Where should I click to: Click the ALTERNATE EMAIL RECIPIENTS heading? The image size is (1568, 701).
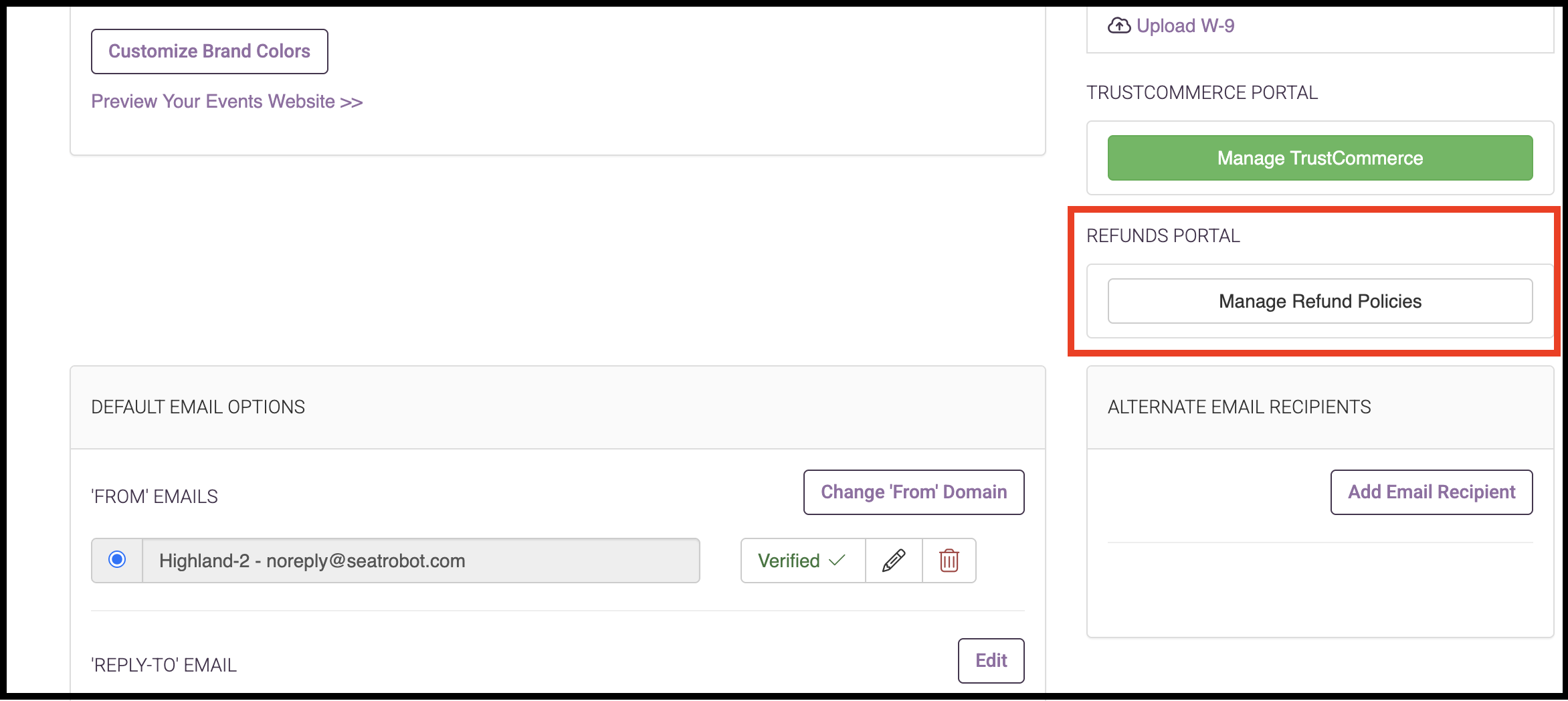[1239, 407]
